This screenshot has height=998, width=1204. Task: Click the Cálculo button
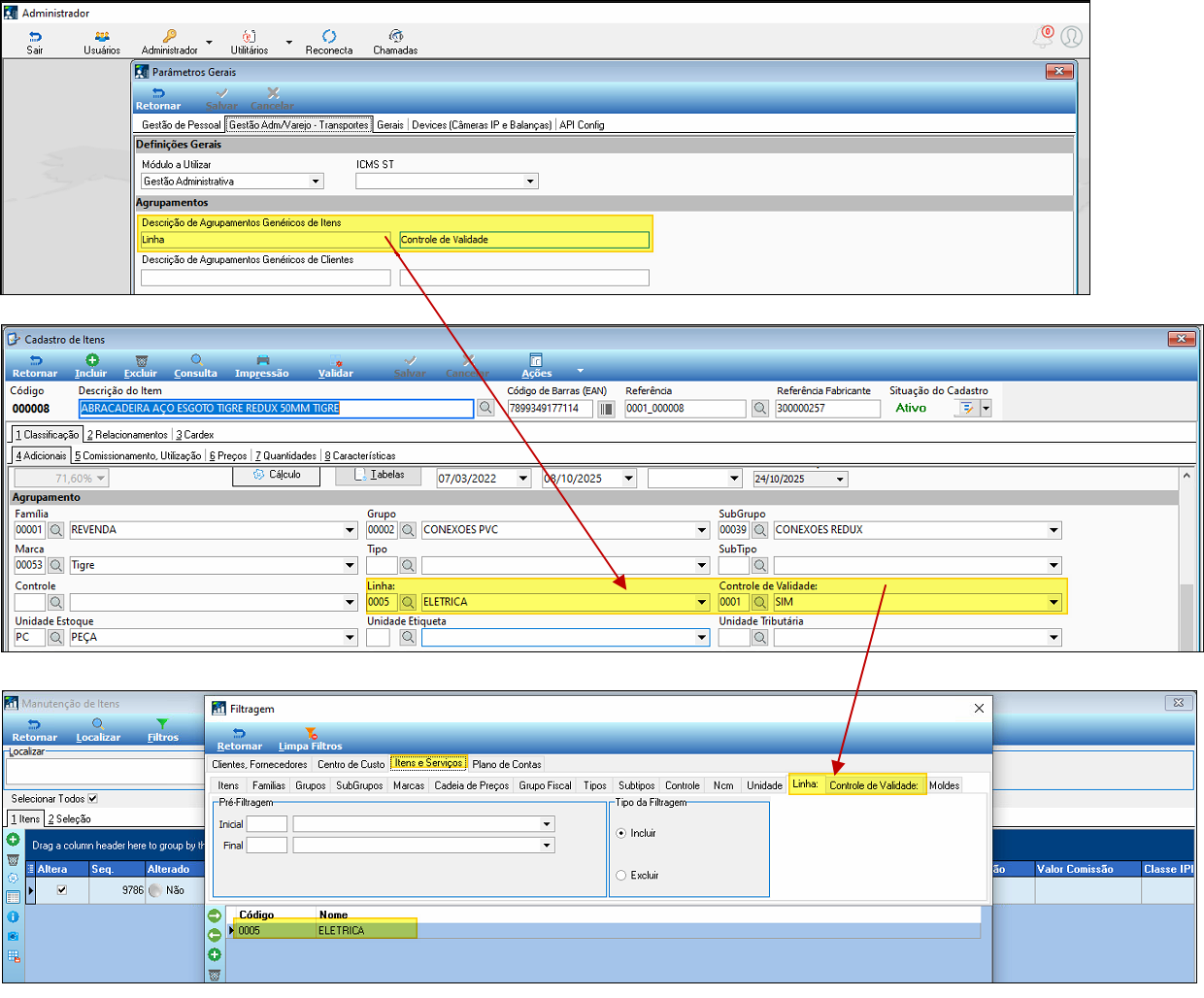(x=277, y=475)
